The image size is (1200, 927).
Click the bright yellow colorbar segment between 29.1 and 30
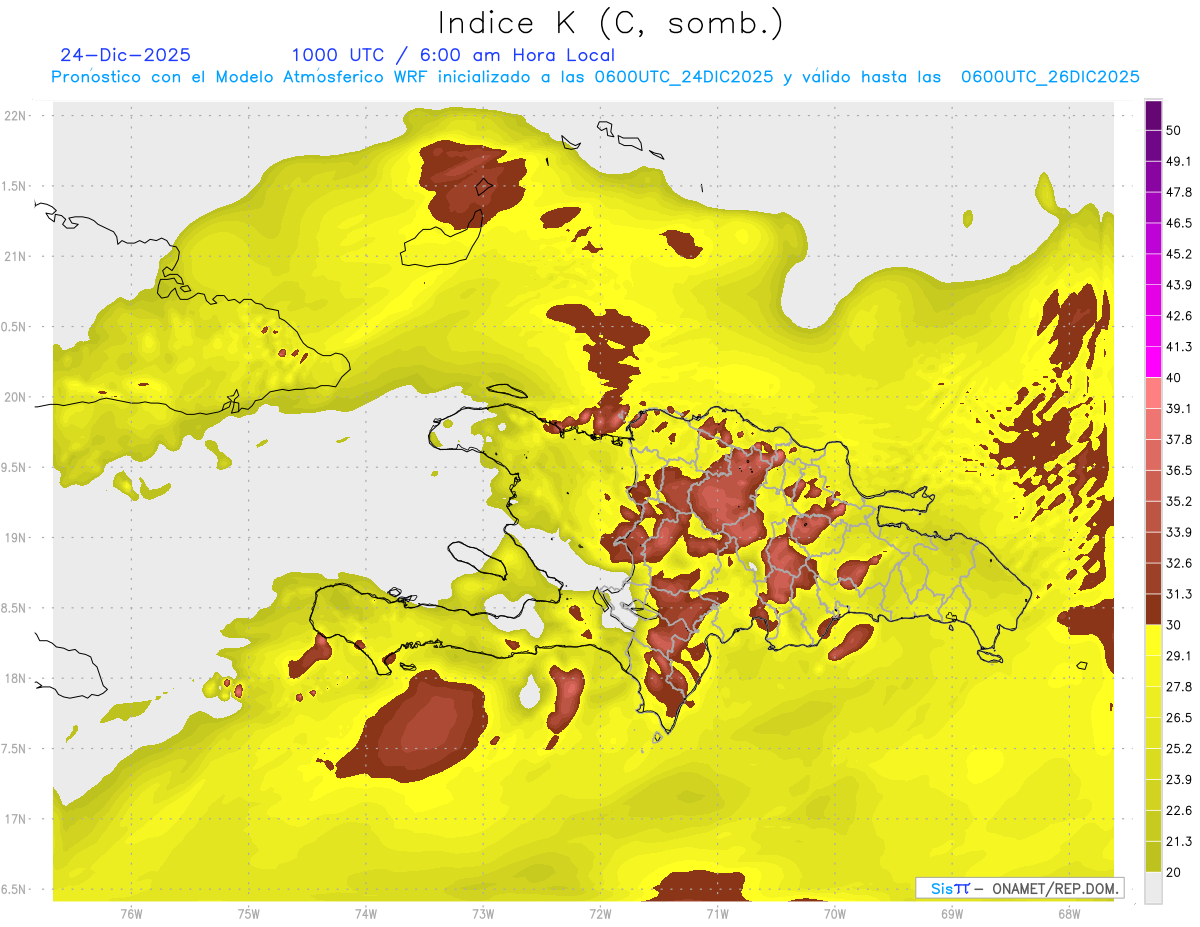point(1153,640)
